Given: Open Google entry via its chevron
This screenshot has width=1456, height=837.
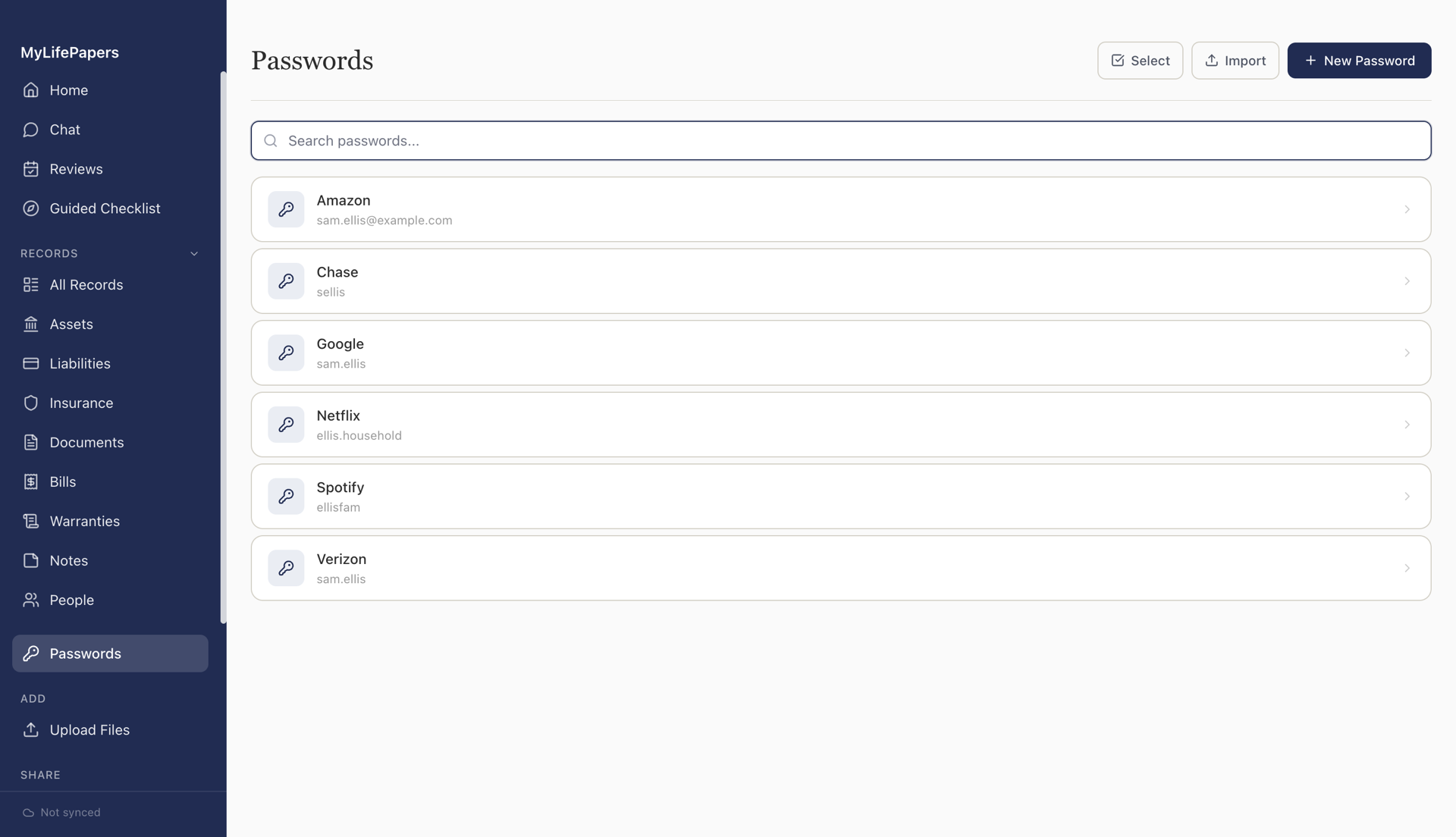Looking at the screenshot, I should pos(1407,353).
